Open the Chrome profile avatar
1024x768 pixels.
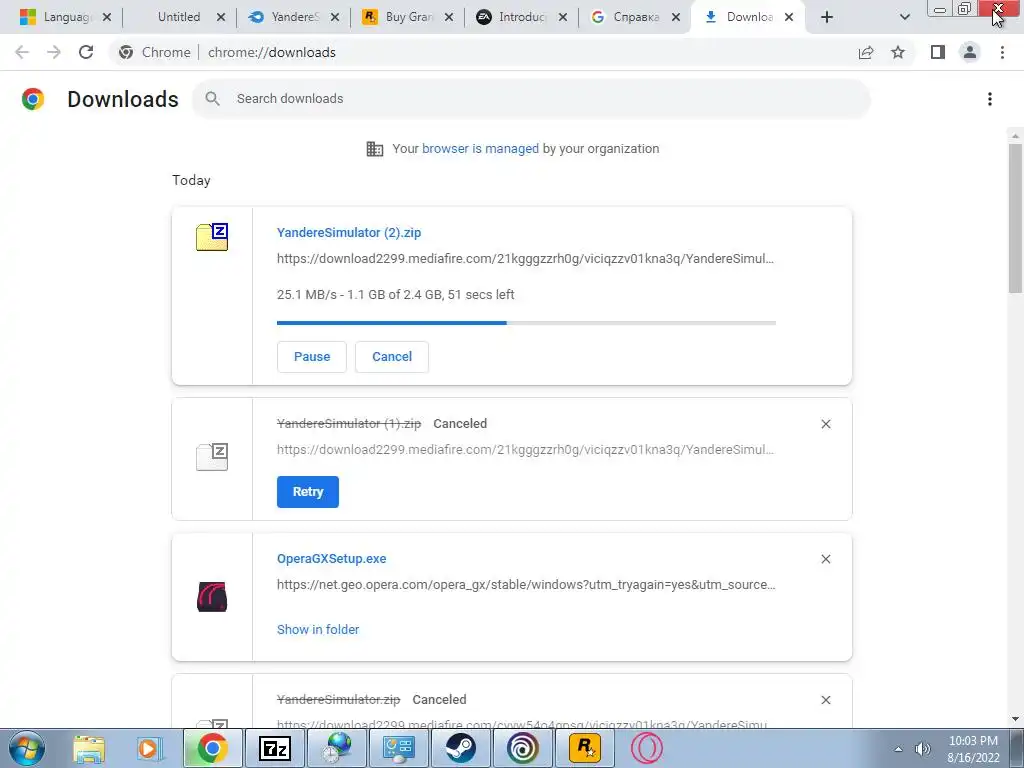click(x=970, y=52)
